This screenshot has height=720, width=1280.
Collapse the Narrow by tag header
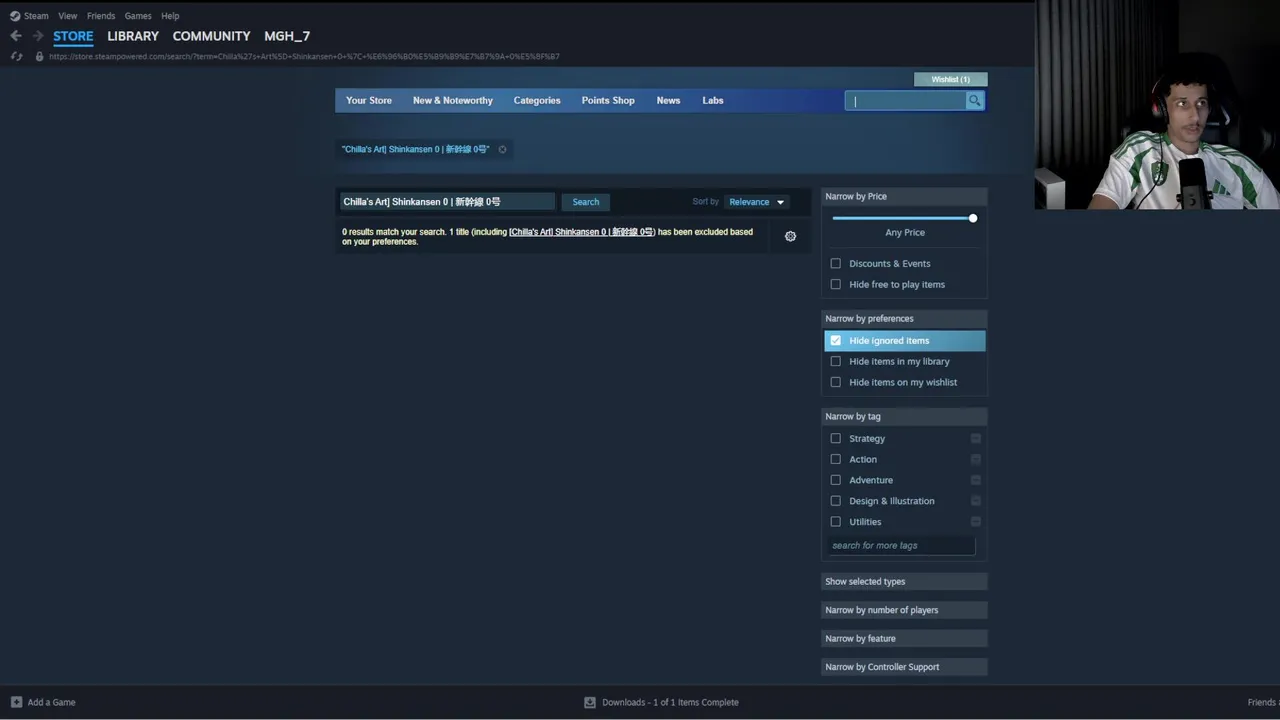click(x=904, y=416)
